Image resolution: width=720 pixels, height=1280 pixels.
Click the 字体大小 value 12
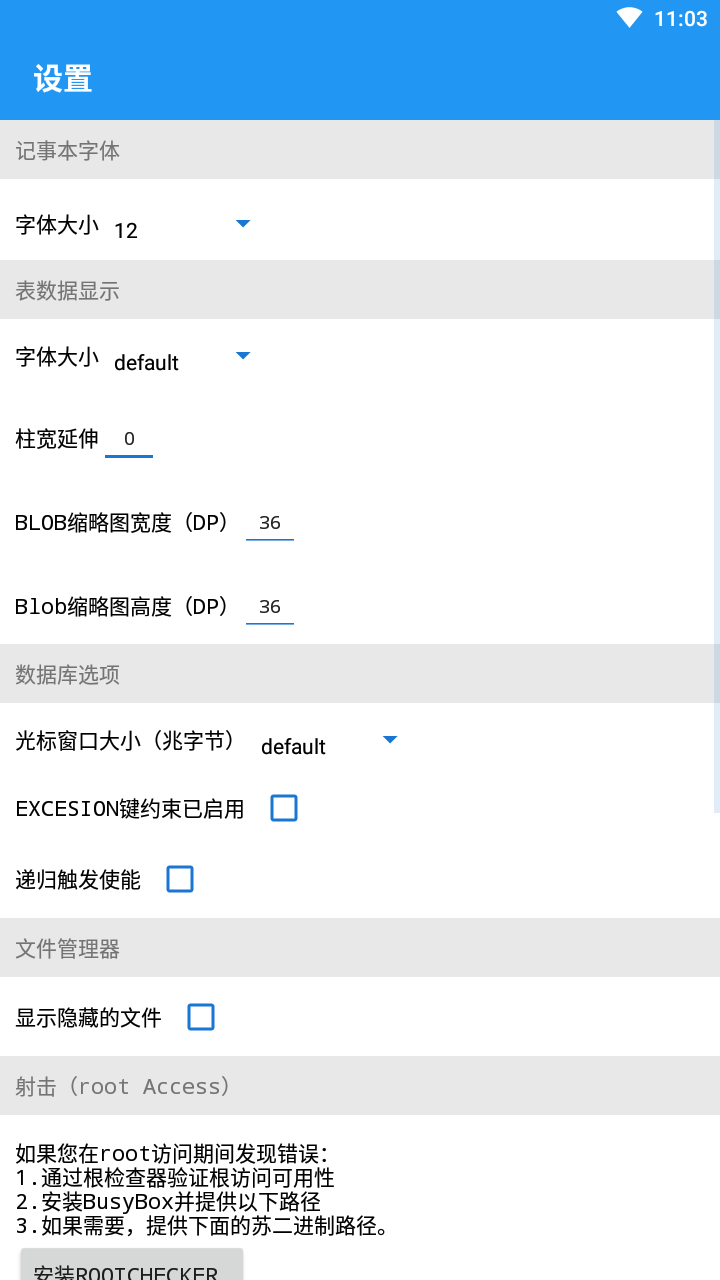[126, 231]
